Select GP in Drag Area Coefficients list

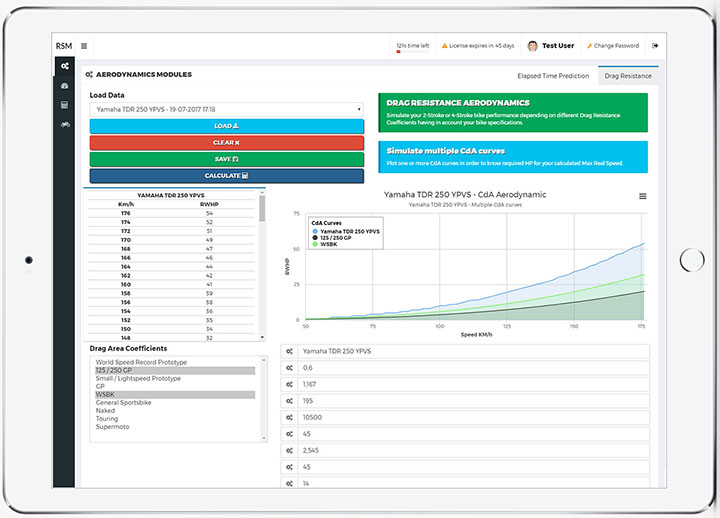tap(100, 386)
